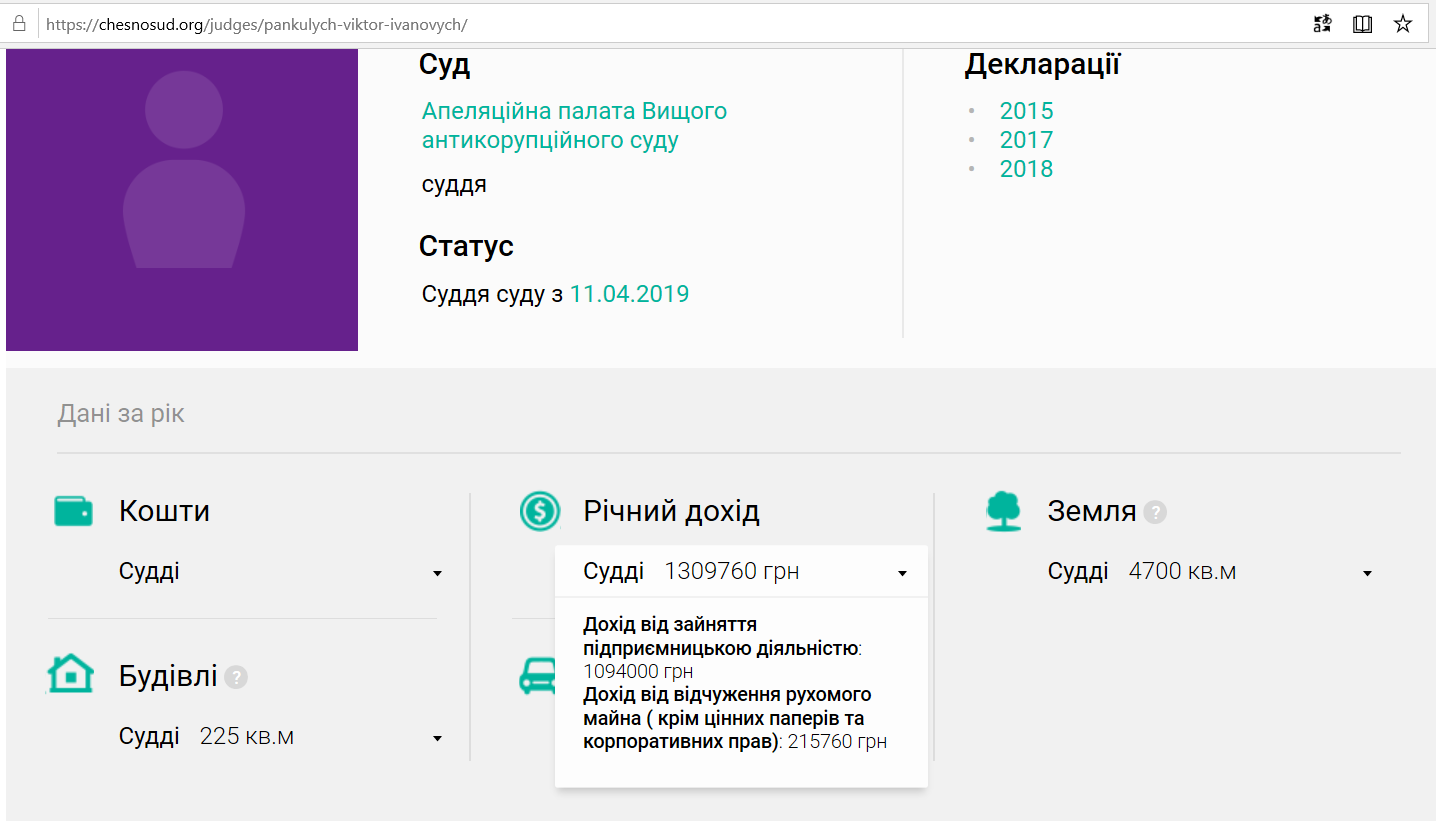Click the car icon under annual income

click(537, 676)
